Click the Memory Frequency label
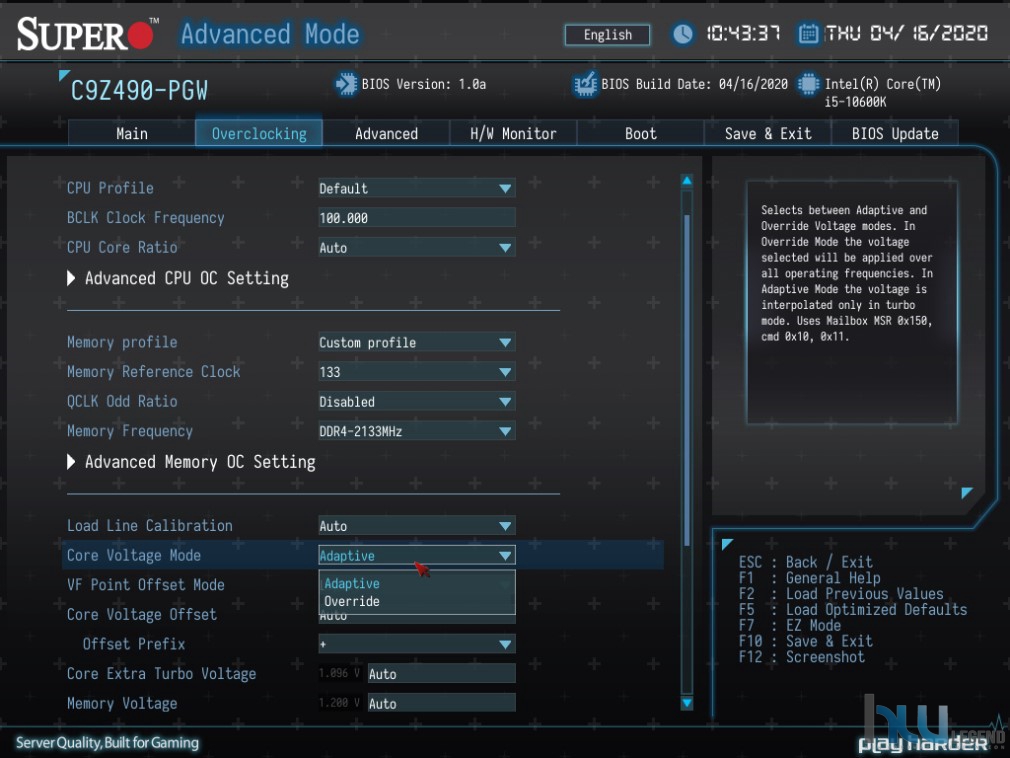 129,431
